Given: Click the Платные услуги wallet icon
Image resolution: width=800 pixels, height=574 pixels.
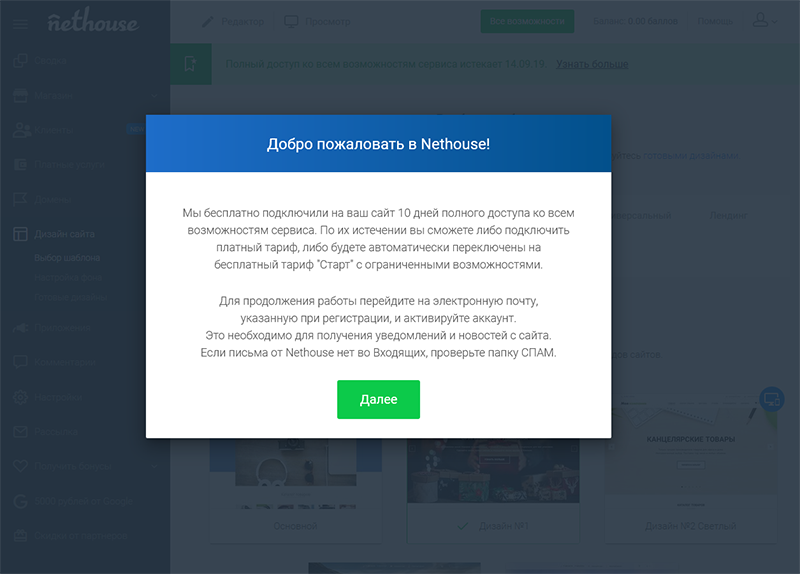Looking at the screenshot, I should click(20, 165).
